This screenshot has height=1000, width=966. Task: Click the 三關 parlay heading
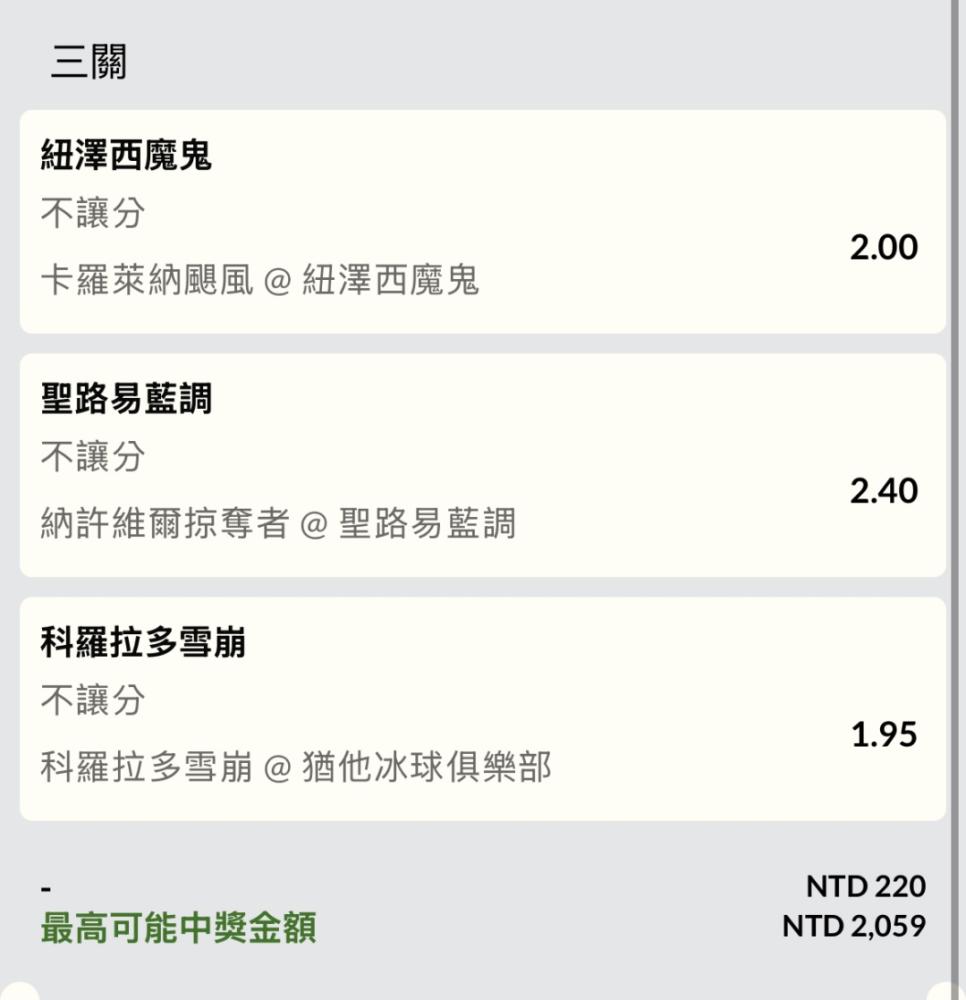[x=88, y=63]
